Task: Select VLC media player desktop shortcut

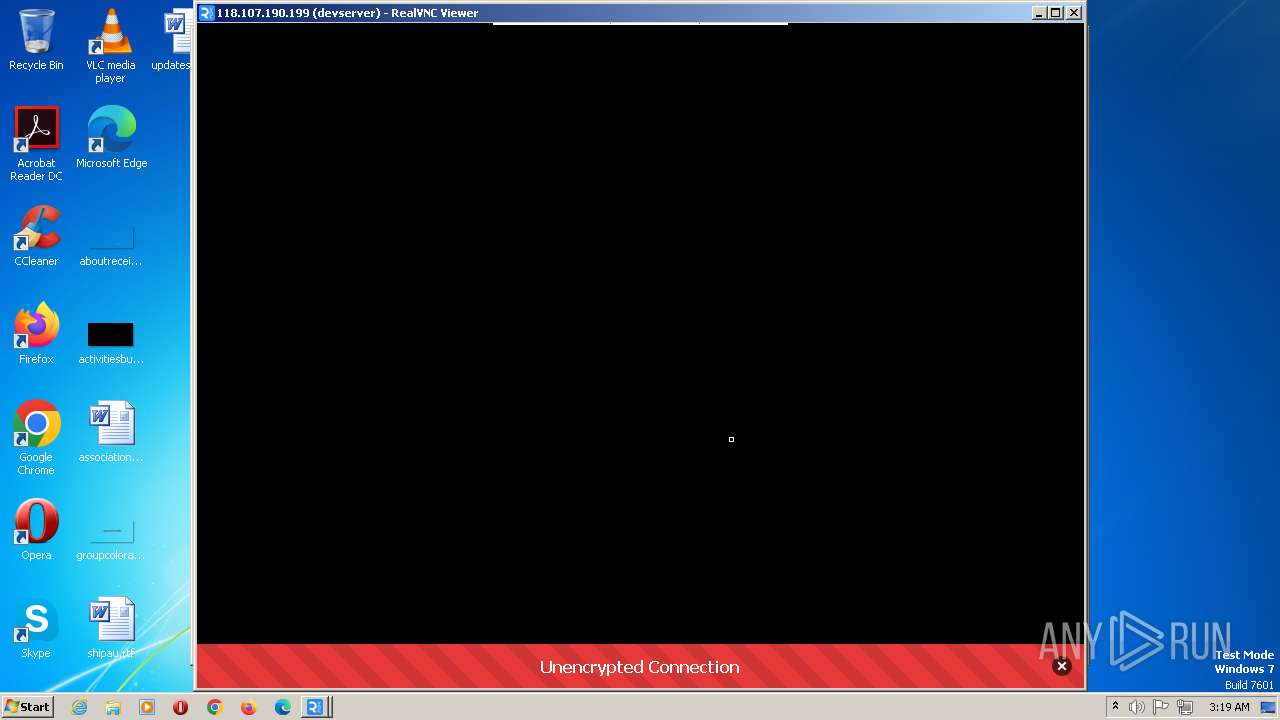Action: coord(110,46)
